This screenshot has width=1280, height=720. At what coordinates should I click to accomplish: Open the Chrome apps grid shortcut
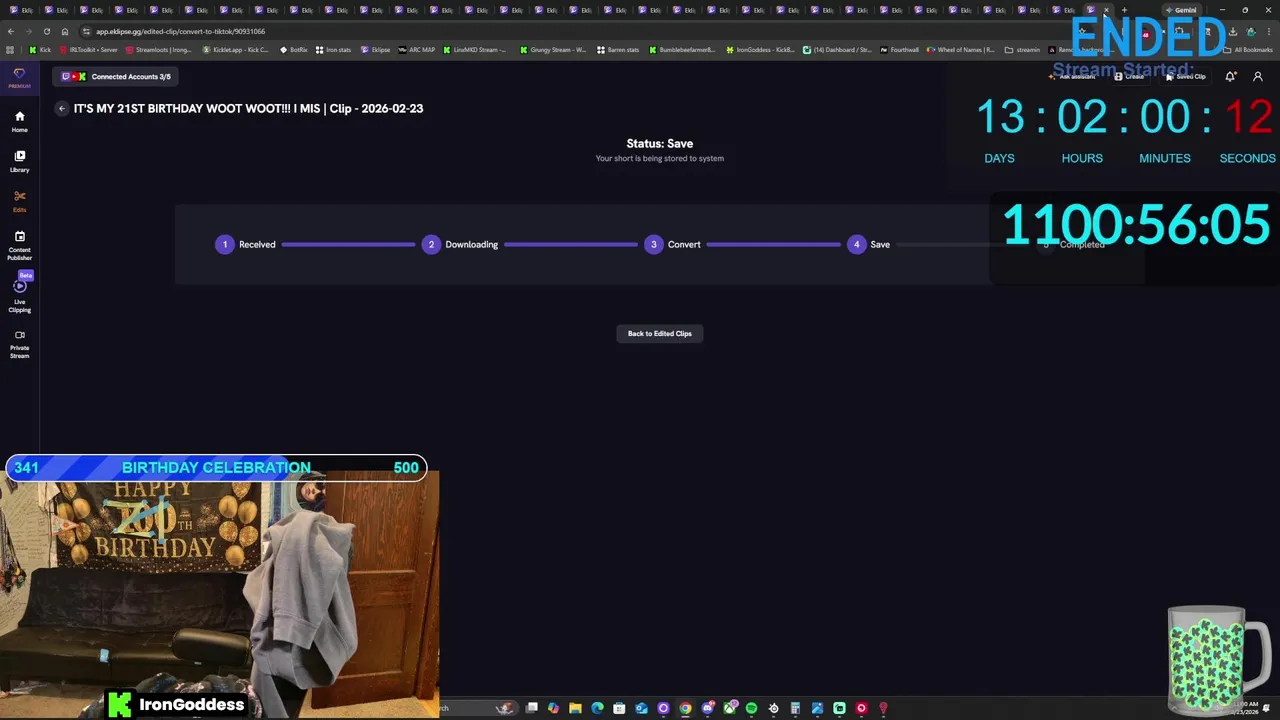click(10, 49)
